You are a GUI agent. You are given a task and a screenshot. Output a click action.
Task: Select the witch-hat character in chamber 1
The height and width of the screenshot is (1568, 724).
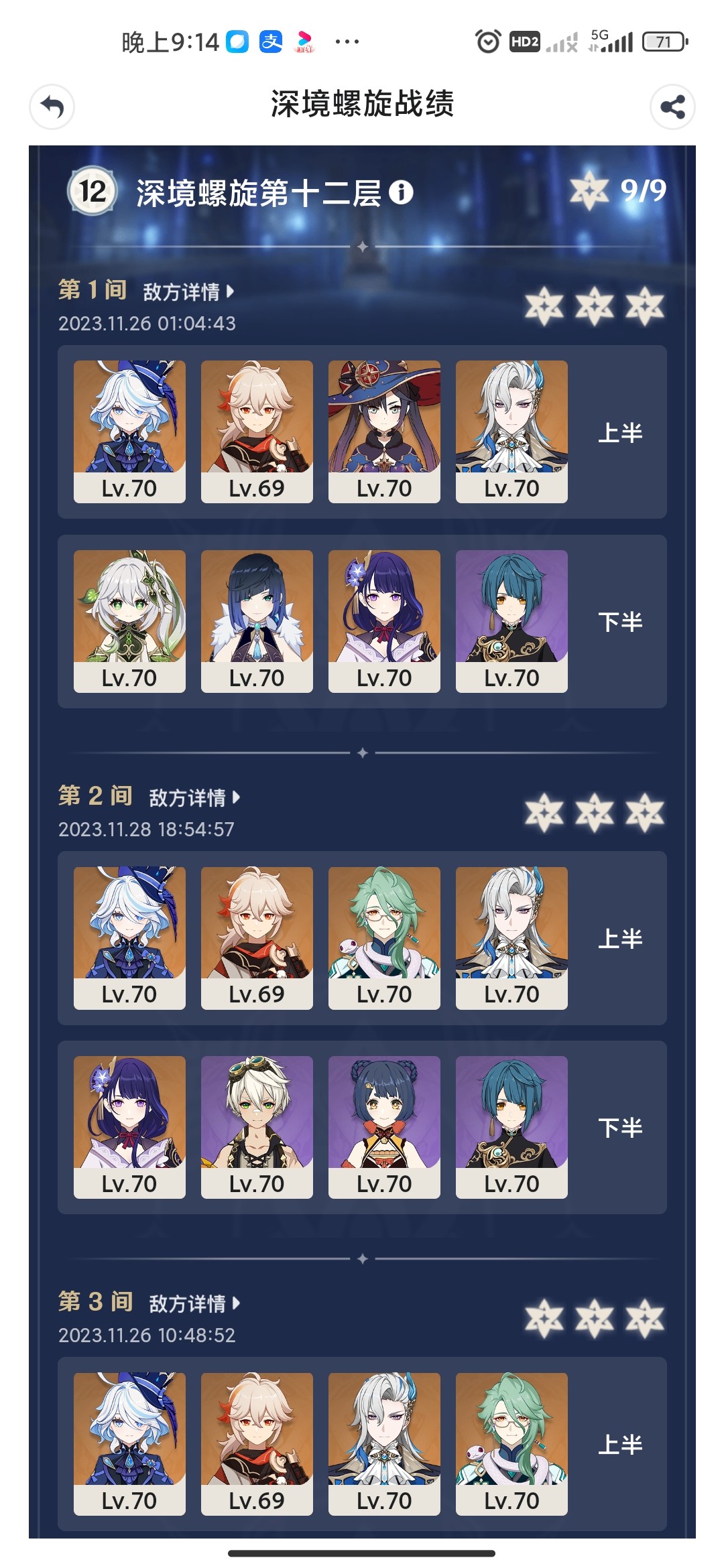(384, 432)
